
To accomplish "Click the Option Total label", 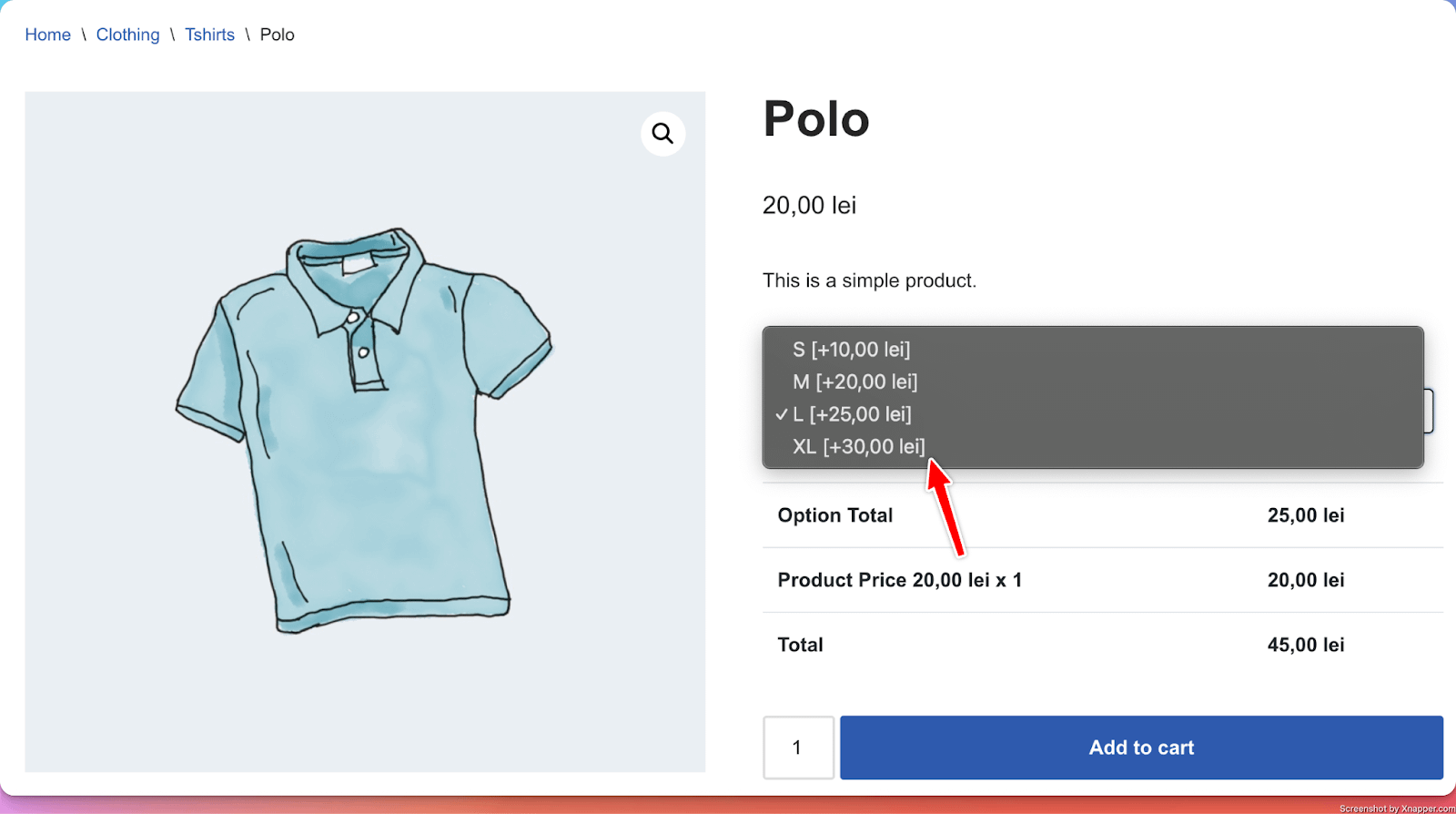I will [834, 515].
